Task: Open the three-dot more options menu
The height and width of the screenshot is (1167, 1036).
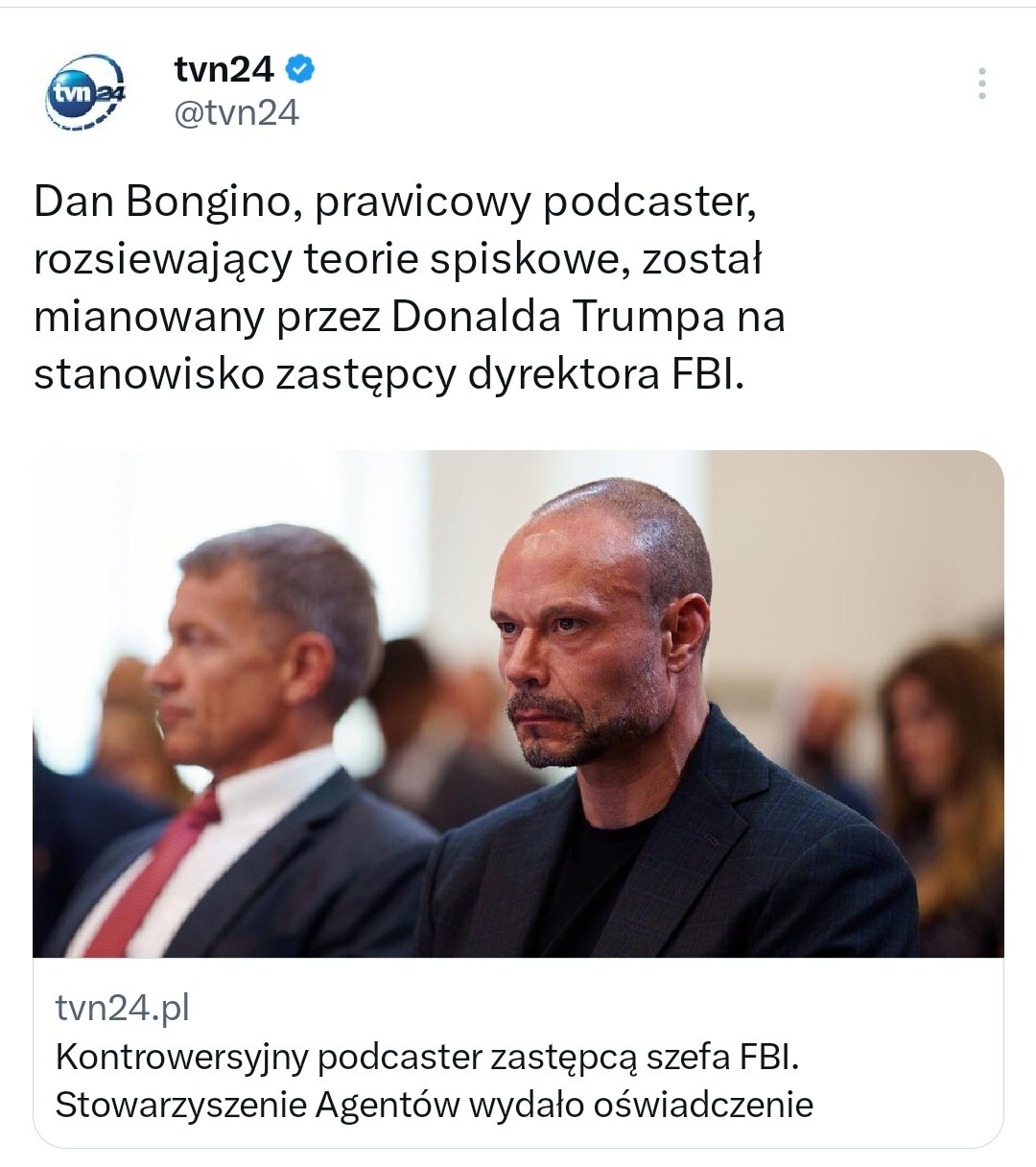Action: tap(981, 84)
